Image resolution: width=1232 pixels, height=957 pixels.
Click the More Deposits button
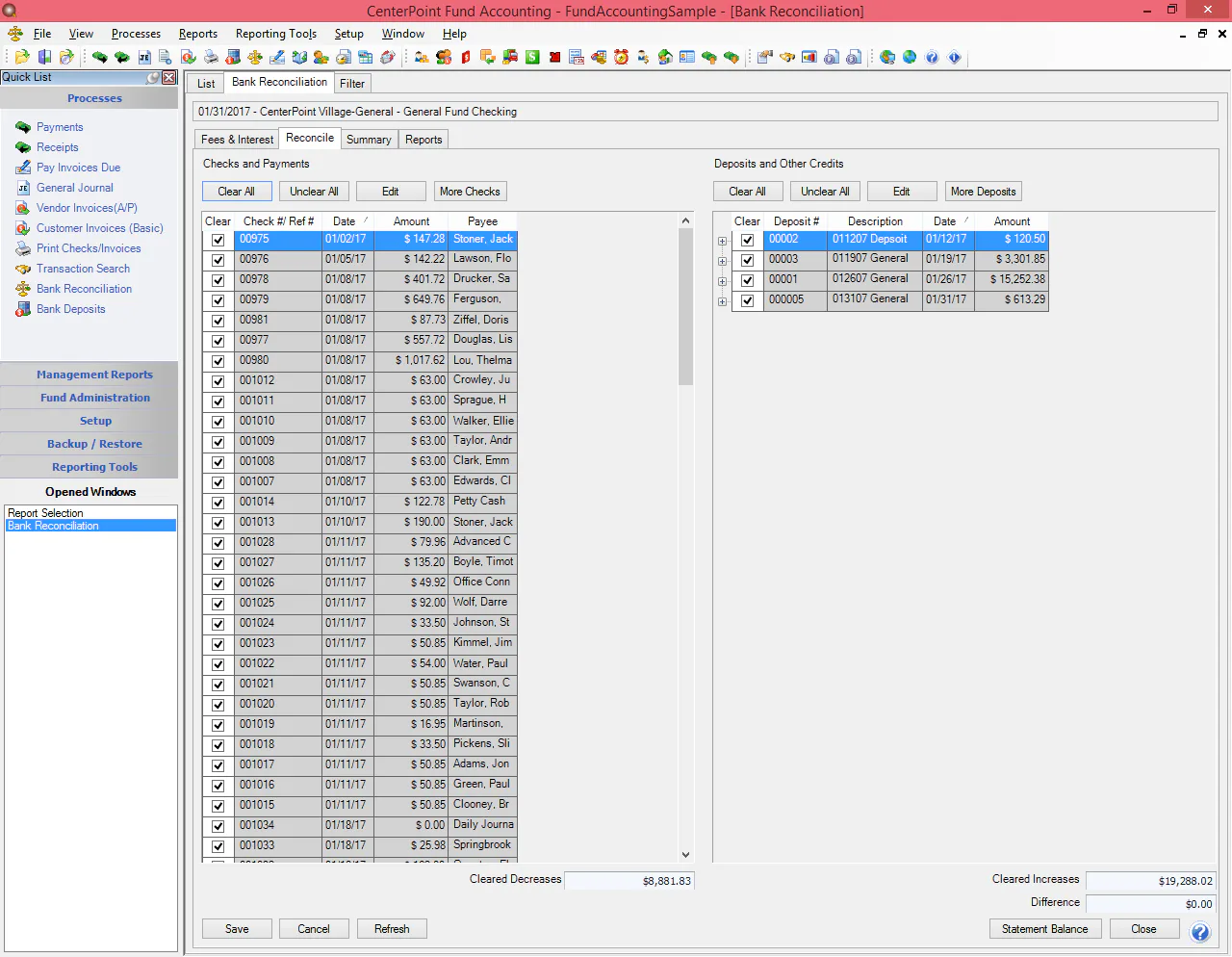(x=983, y=192)
